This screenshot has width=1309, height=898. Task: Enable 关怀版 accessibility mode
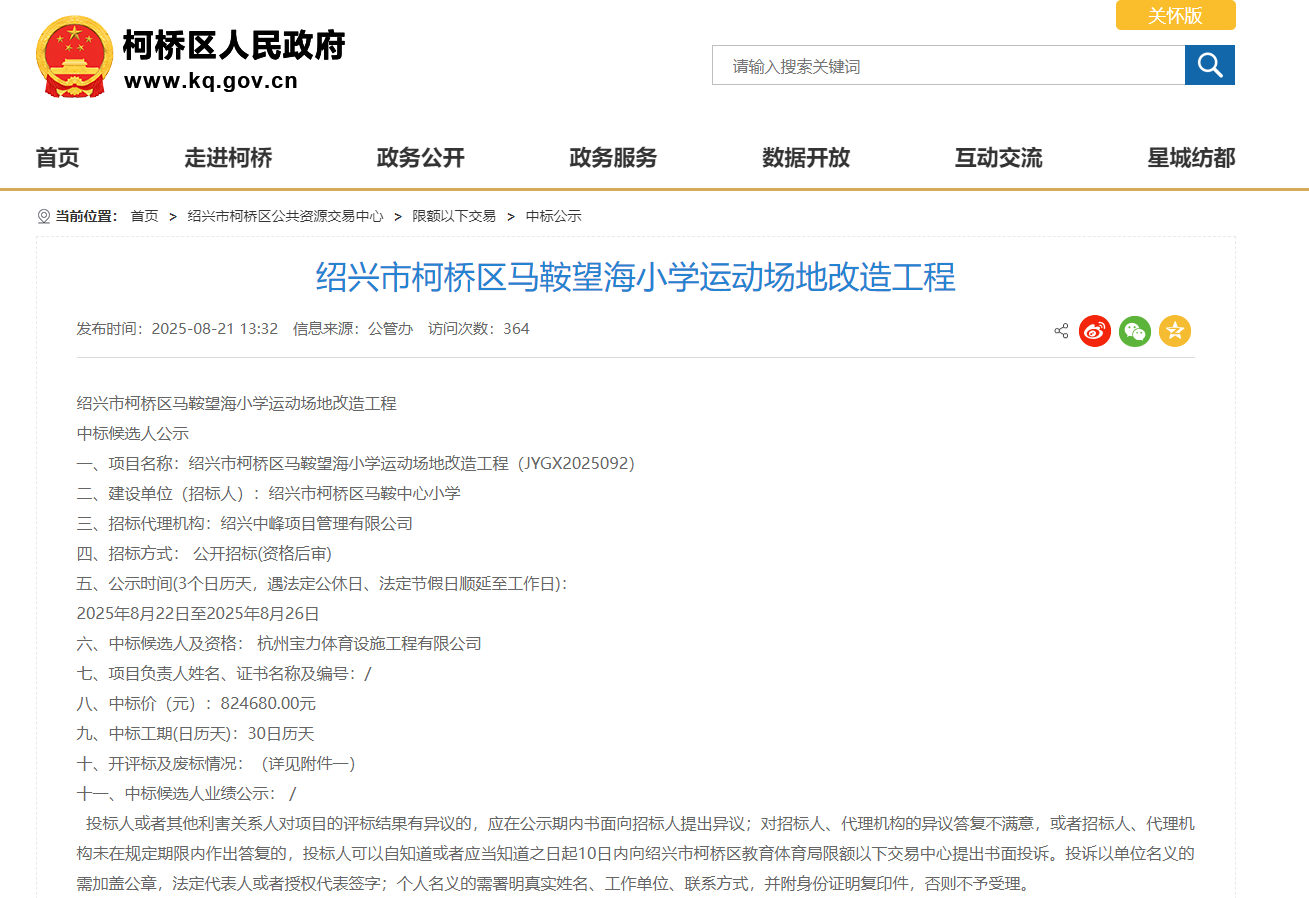[x=1175, y=16]
